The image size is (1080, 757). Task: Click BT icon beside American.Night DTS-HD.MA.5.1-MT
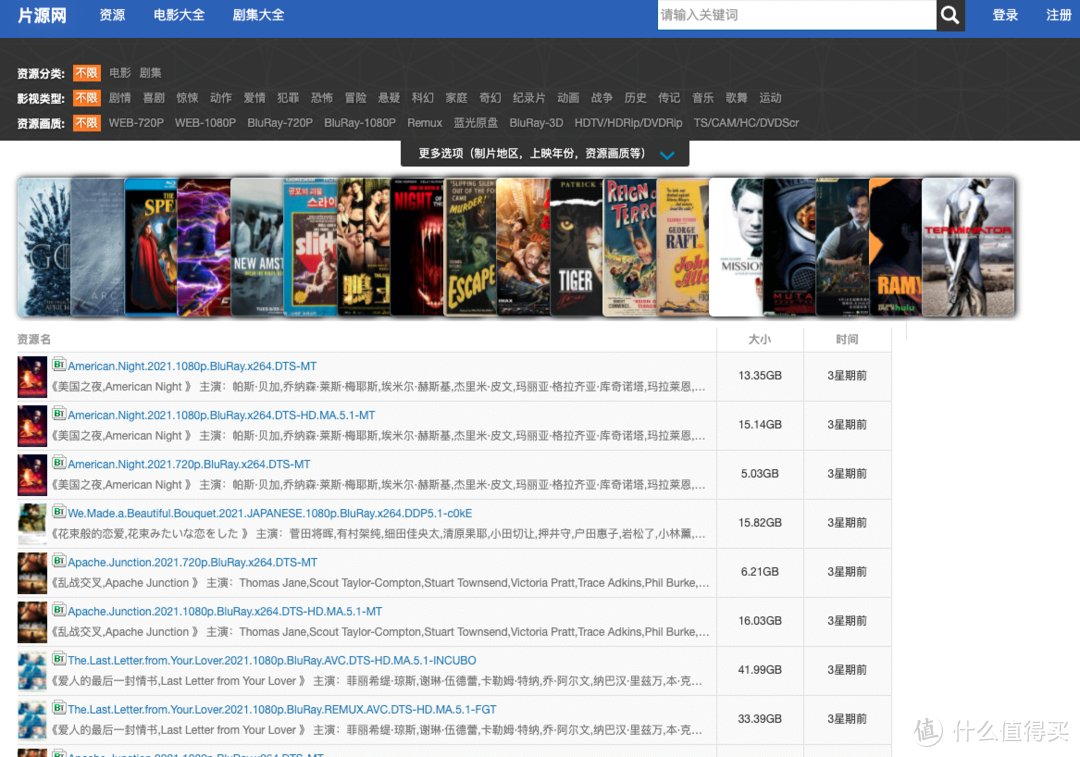(x=59, y=413)
